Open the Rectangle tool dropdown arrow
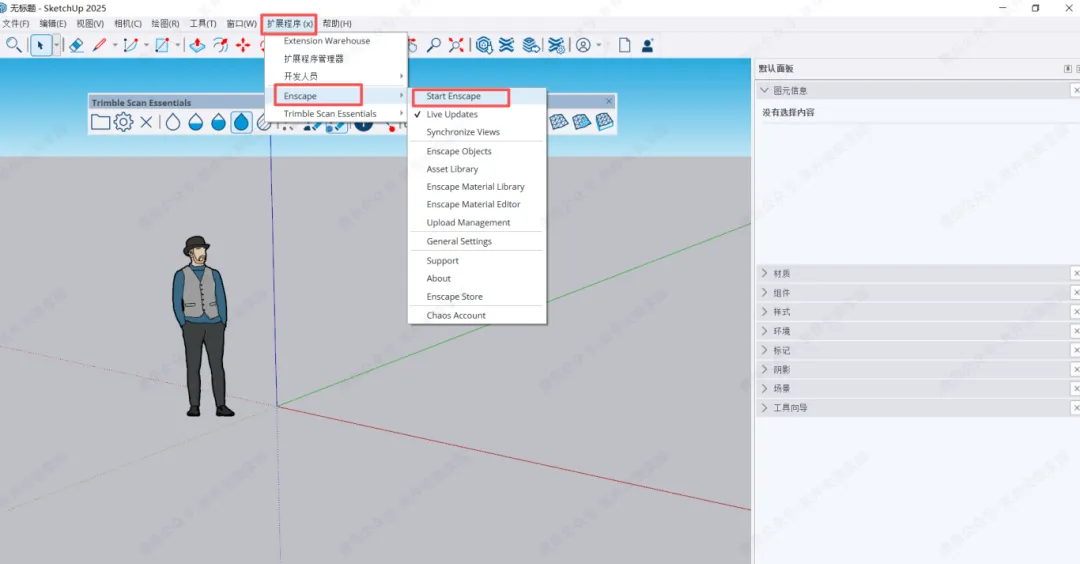The height and width of the screenshot is (564, 1080). 178,45
